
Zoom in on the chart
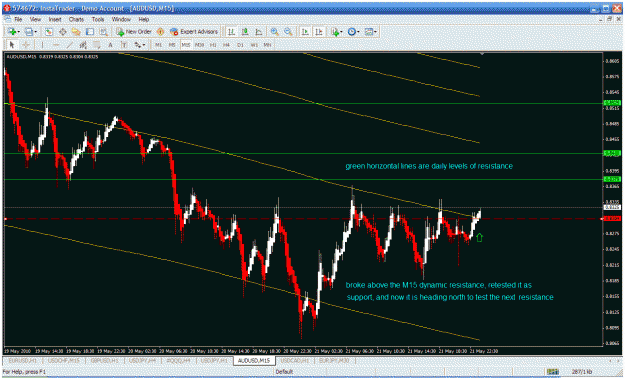click(x=275, y=32)
